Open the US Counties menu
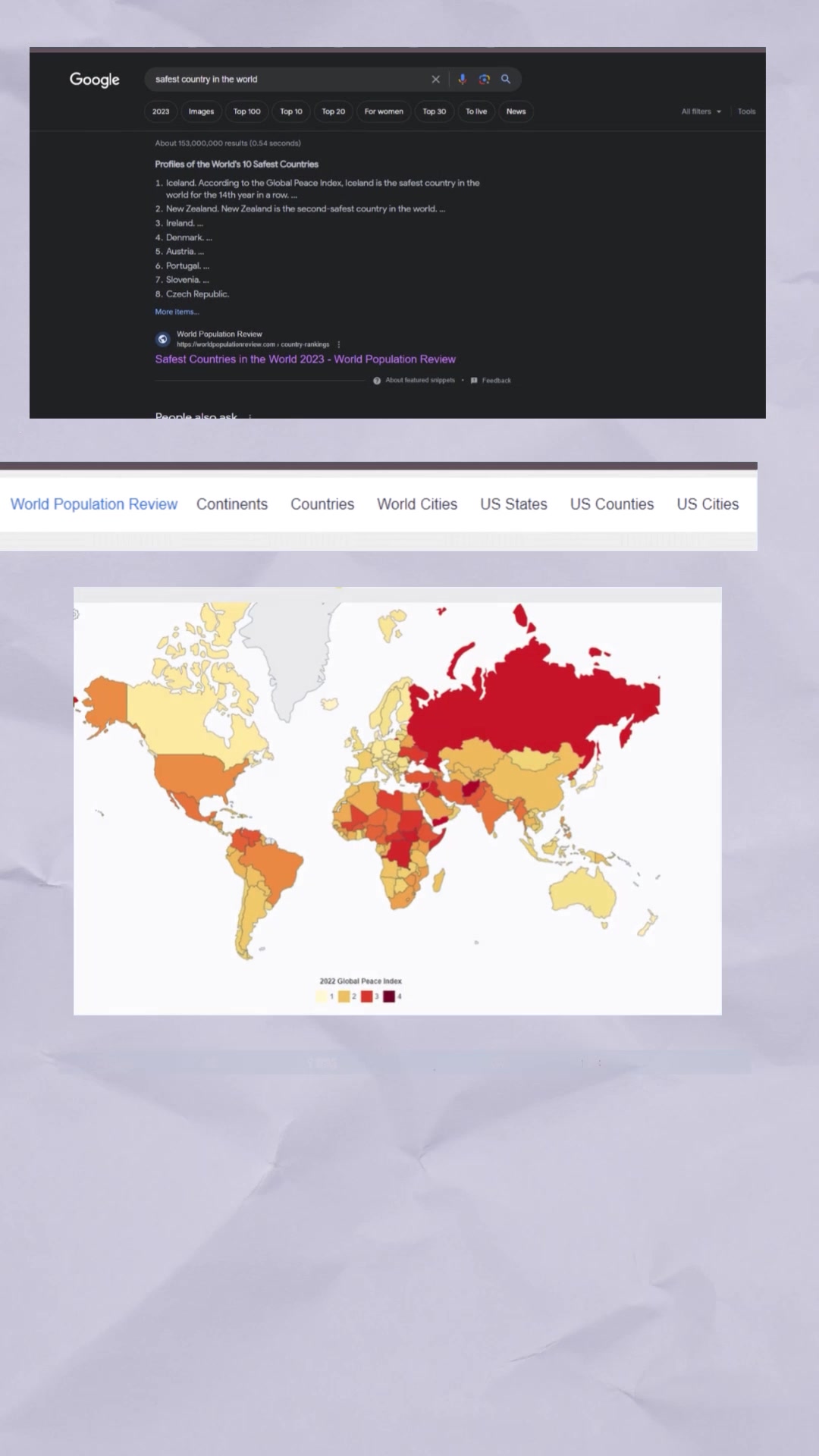The width and height of the screenshot is (819, 1456). (x=612, y=504)
